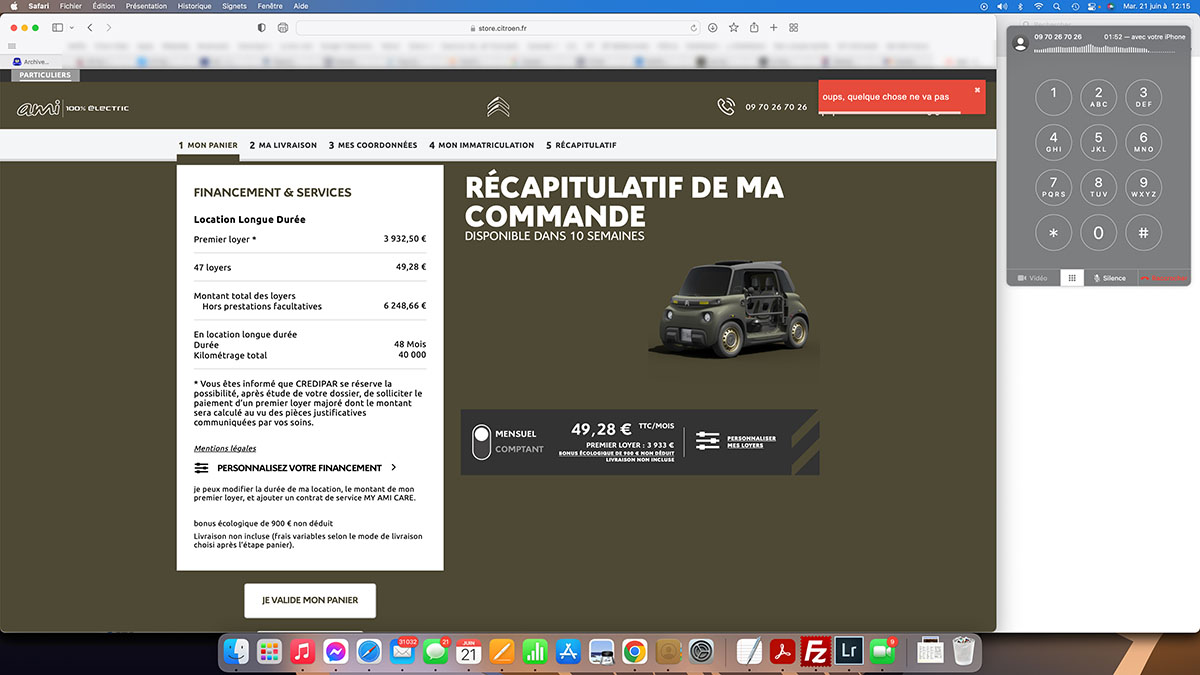Bookmark page with the star icon
Viewport: 1200px width, 675px height.
734,28
